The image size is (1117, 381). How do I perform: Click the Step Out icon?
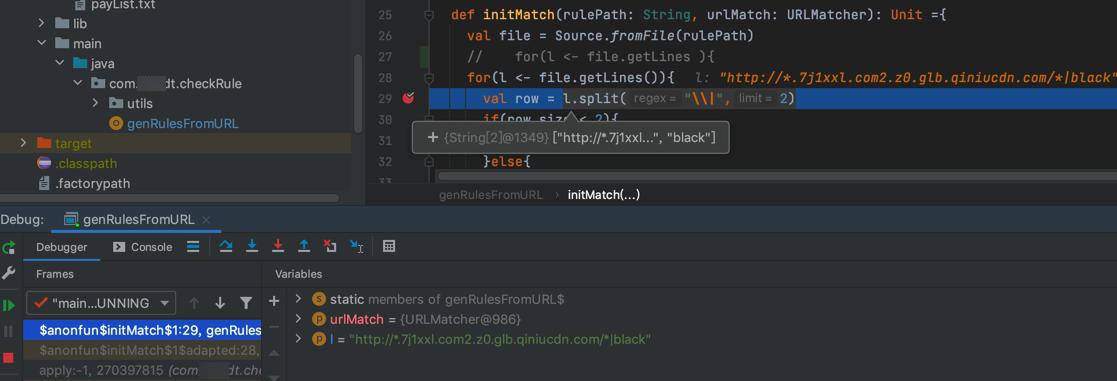(x=304, y=246)
